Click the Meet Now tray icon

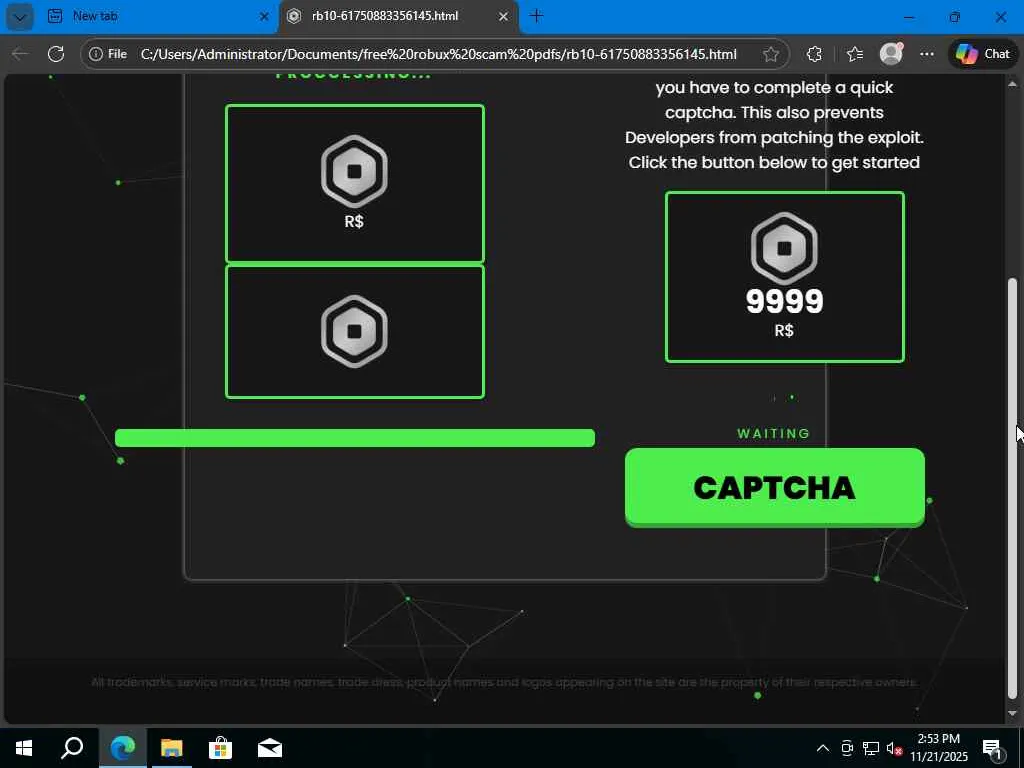coord(847,748)
